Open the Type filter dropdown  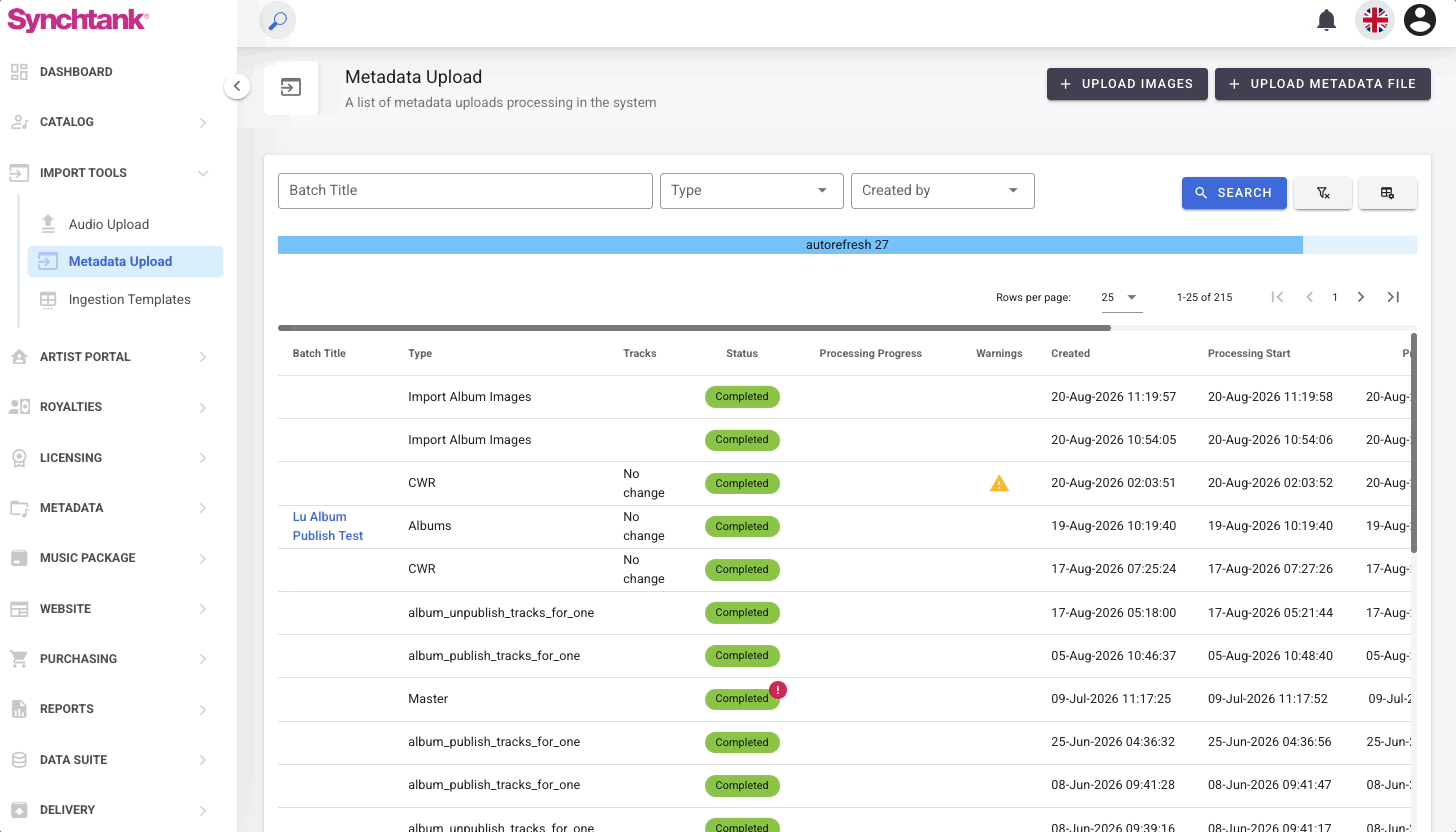click(751, 191)
